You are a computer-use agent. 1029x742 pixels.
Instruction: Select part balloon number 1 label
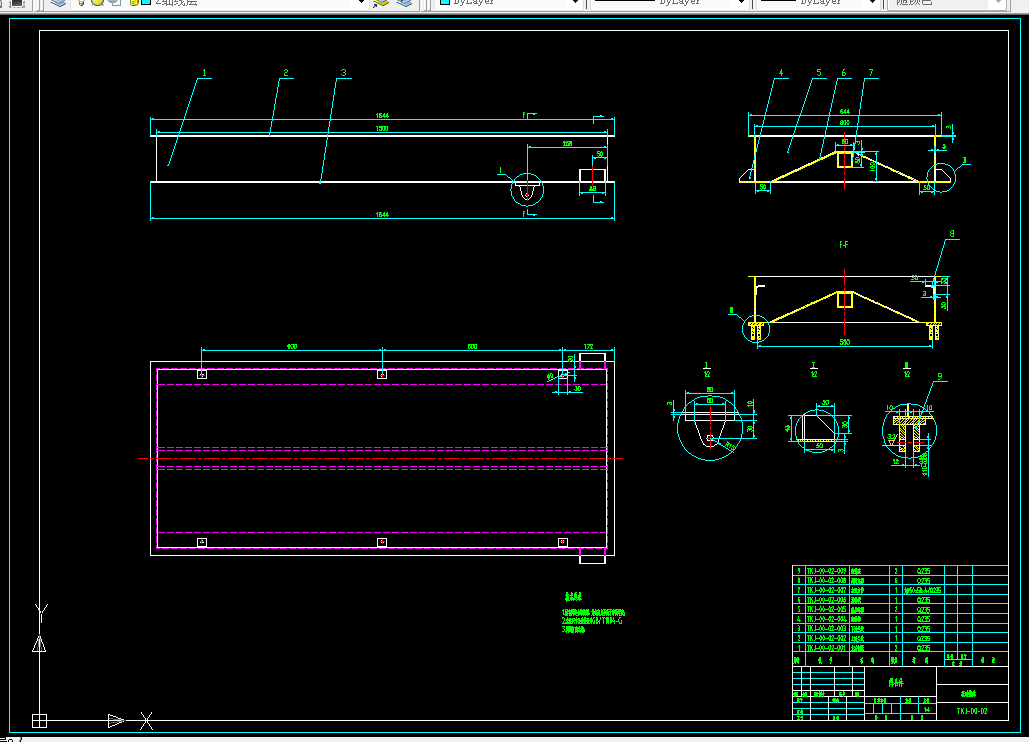[204, 73]
